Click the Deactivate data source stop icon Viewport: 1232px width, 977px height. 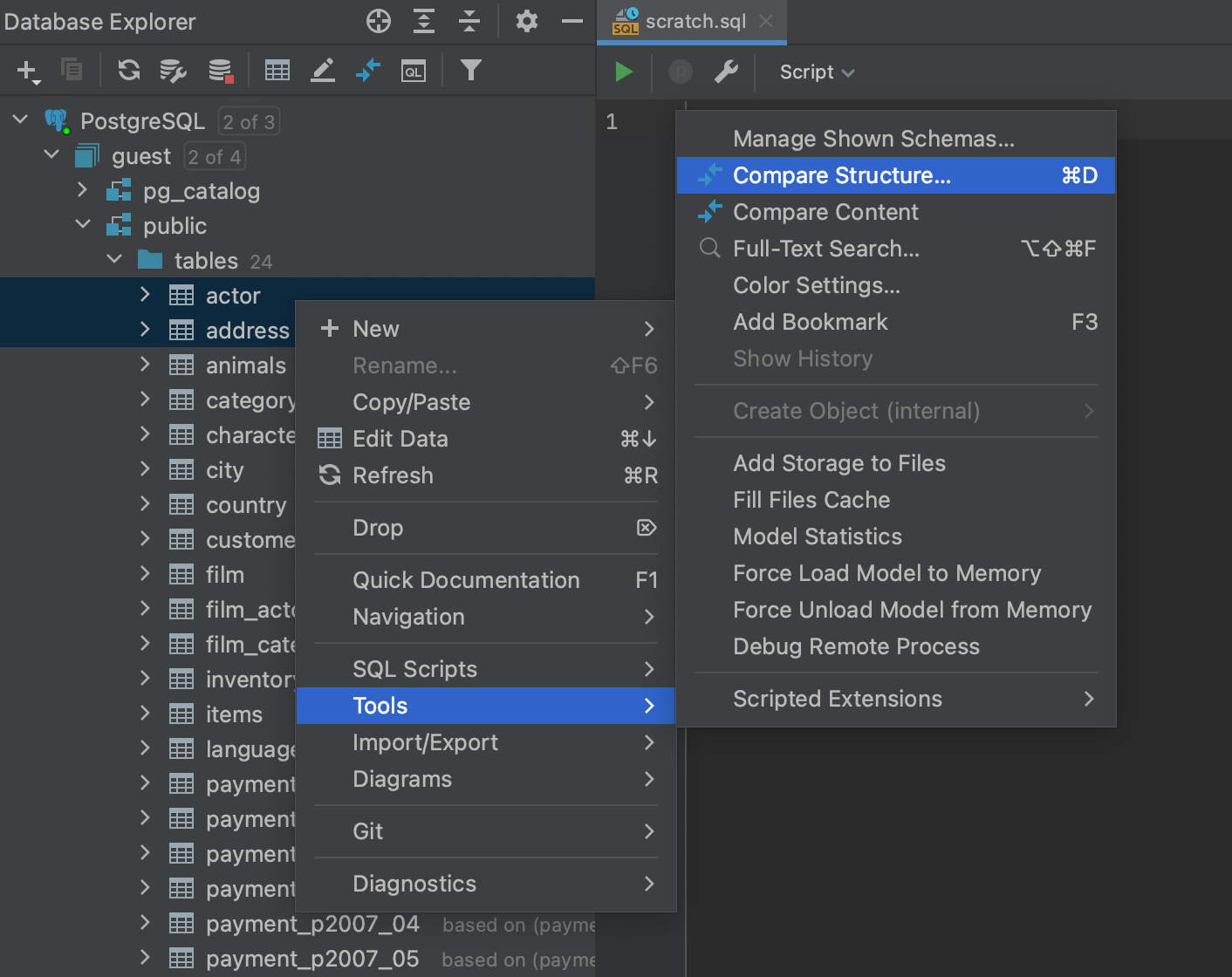click(x=221, y=71)
